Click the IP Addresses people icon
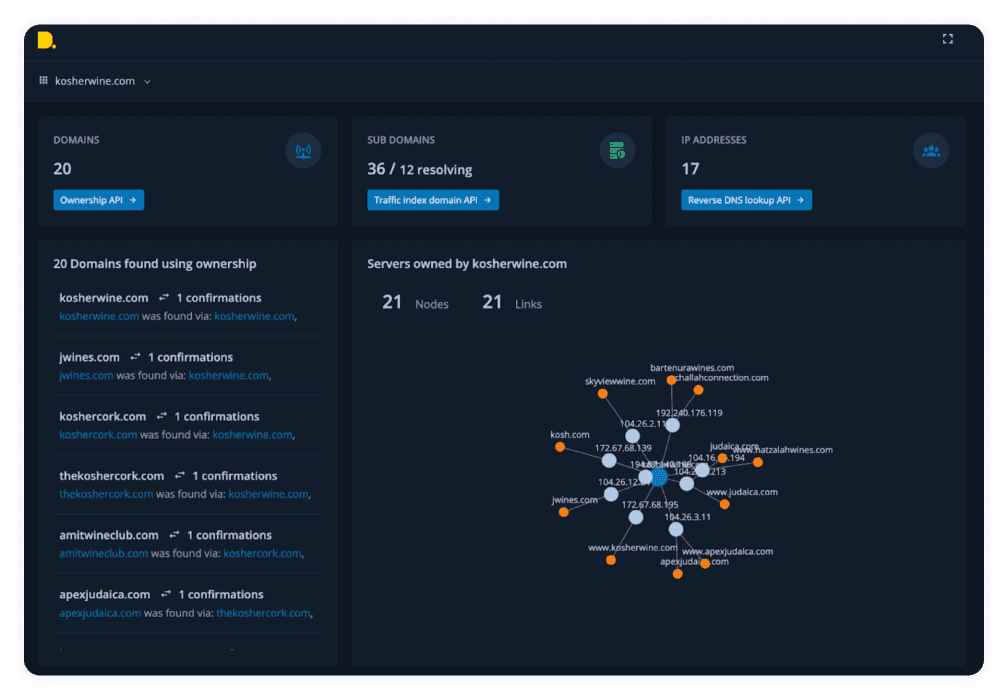Image resolution: width=1008 pixels, height=700 pixels. [931, 150]
